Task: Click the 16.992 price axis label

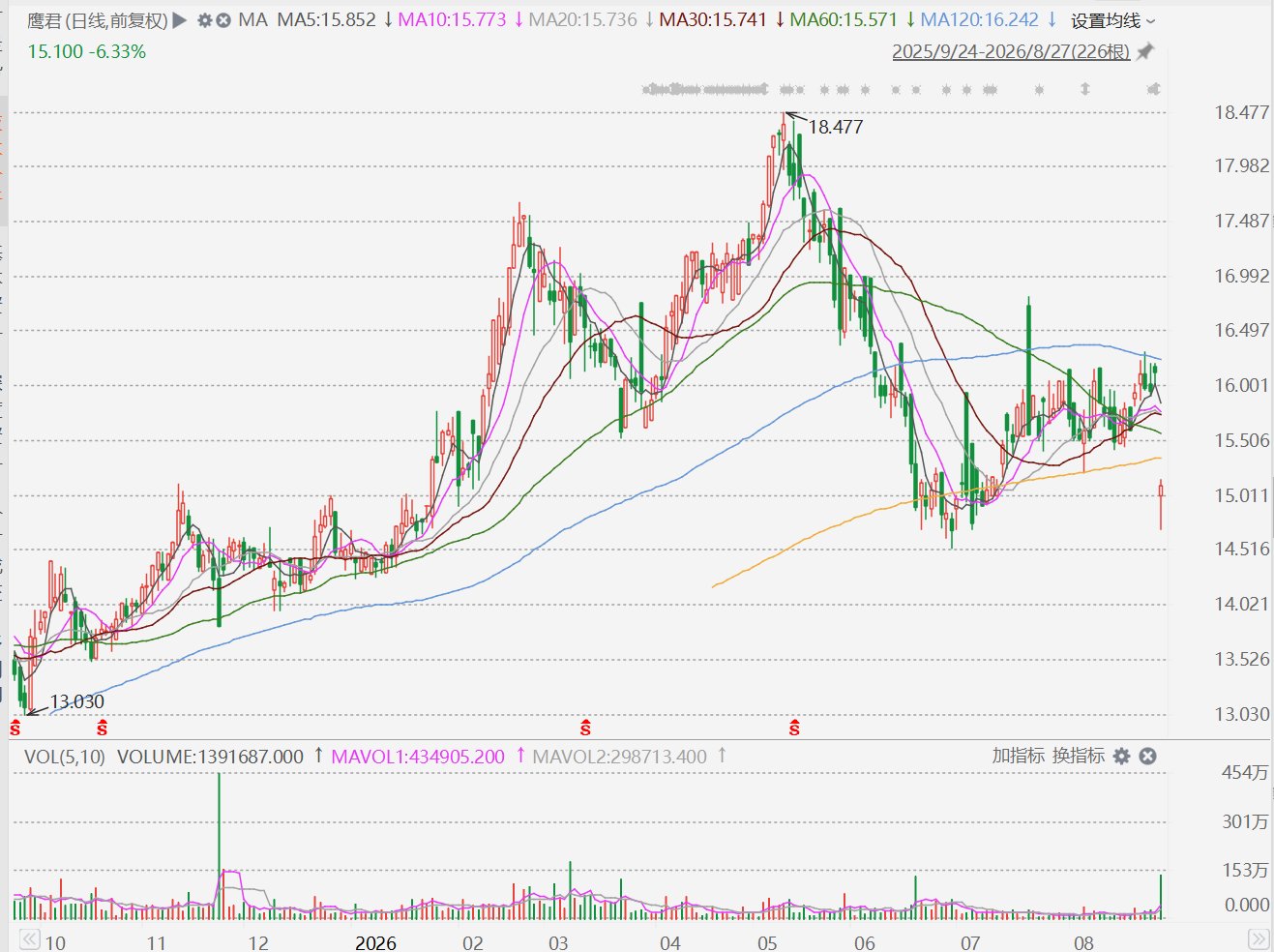Action: [x=1242, y=276]
